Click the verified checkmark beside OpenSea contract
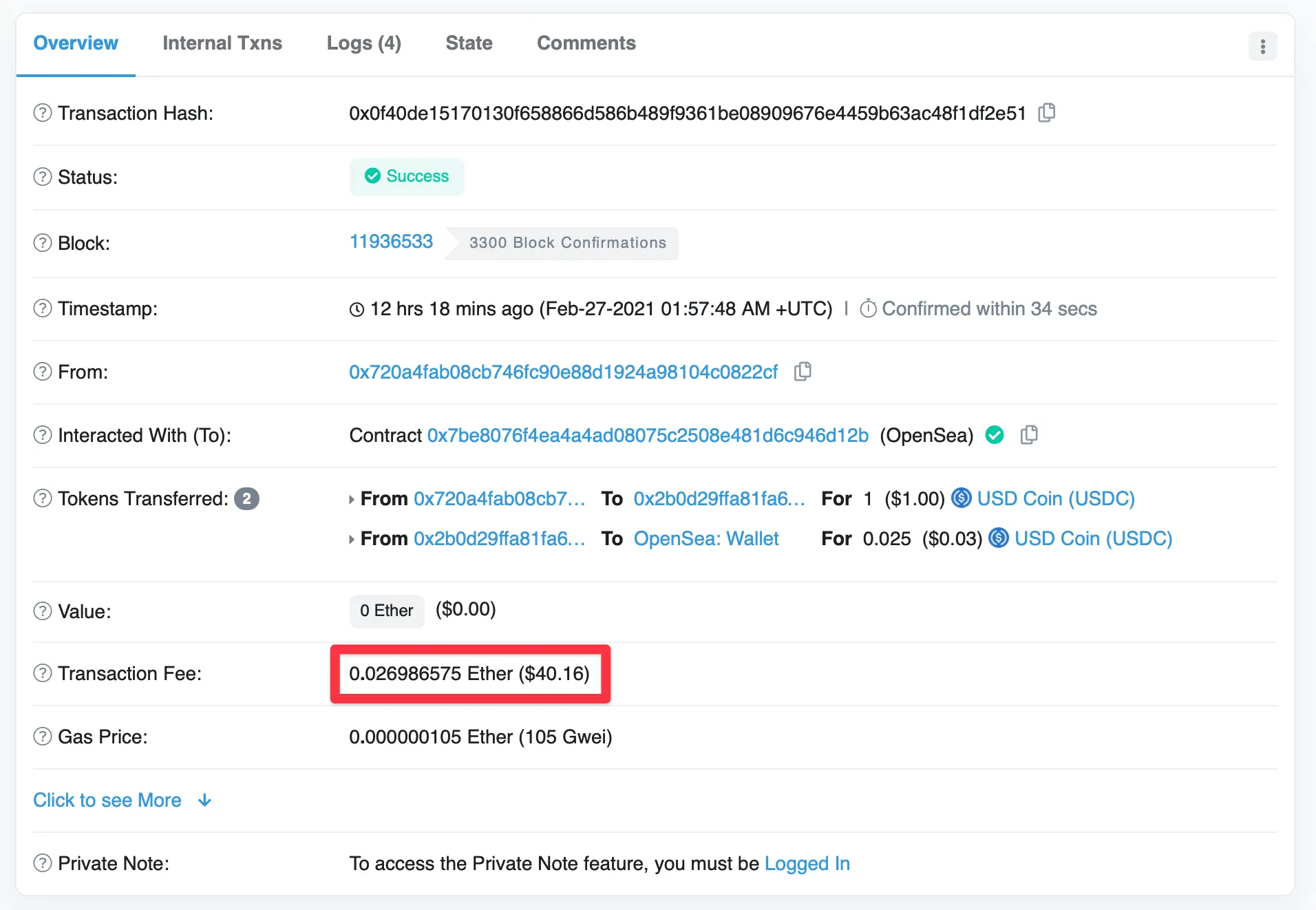 pyautogui.click(x=995, y=434)
